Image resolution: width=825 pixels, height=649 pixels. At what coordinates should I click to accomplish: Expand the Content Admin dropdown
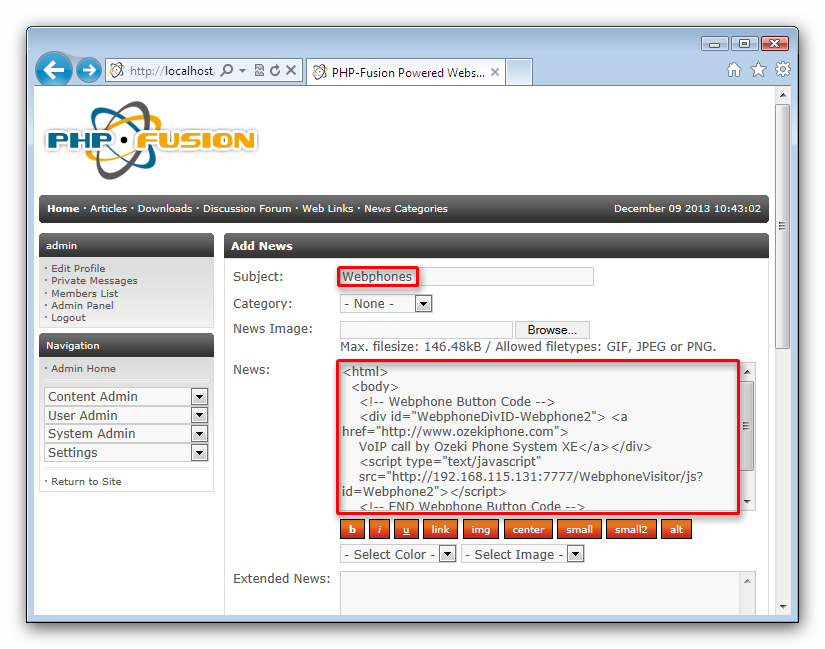[x=199, y=397]
